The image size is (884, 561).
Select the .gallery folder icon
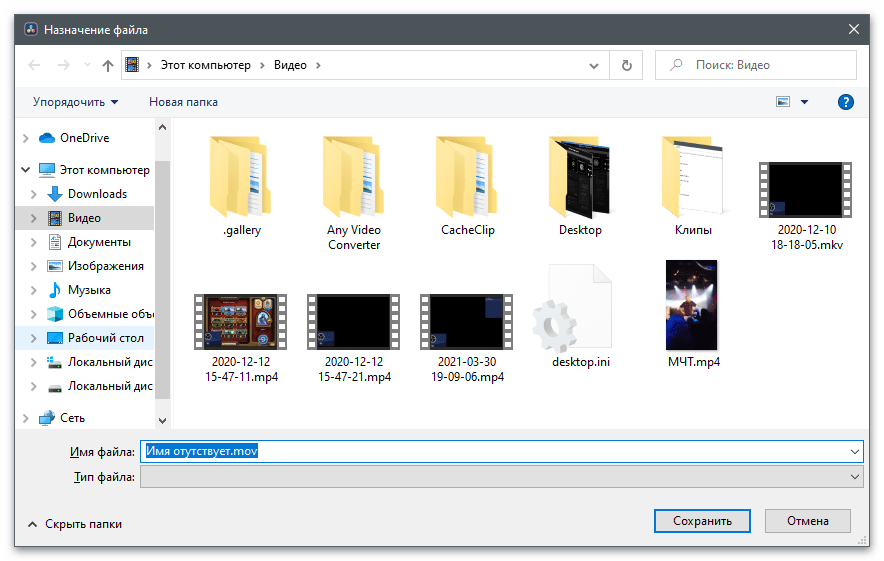241,178
